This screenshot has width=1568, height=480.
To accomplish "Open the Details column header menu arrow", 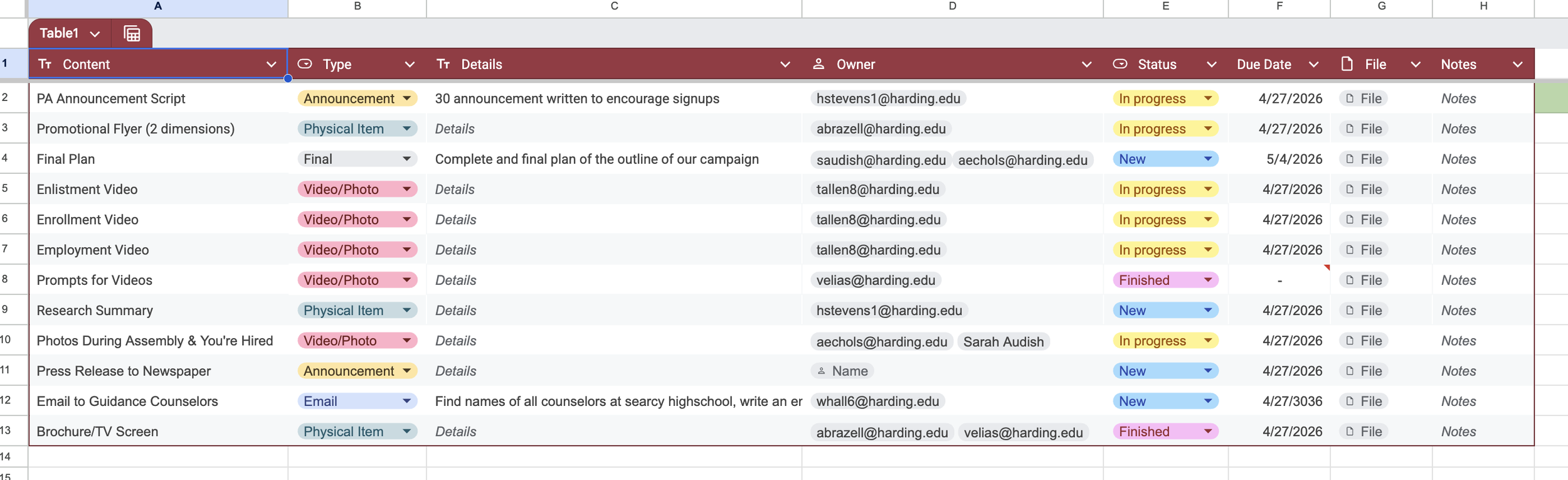I will coord(785,65).
